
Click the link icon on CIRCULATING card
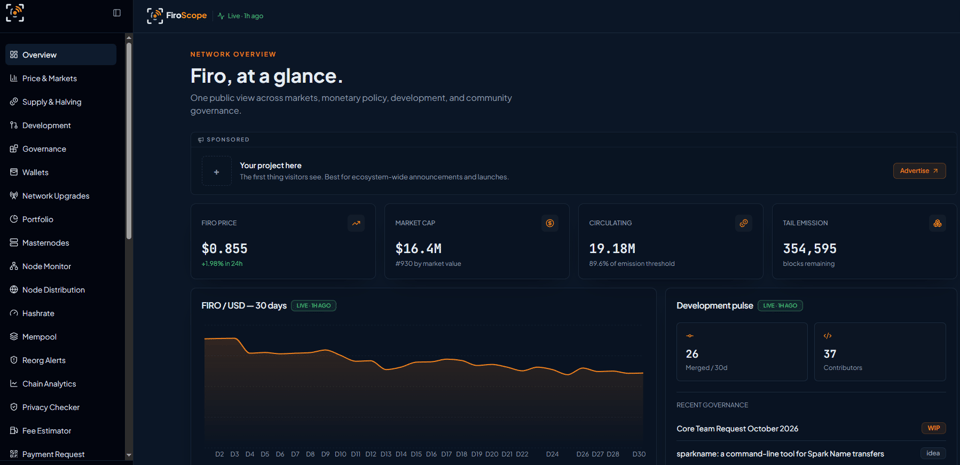743,223
